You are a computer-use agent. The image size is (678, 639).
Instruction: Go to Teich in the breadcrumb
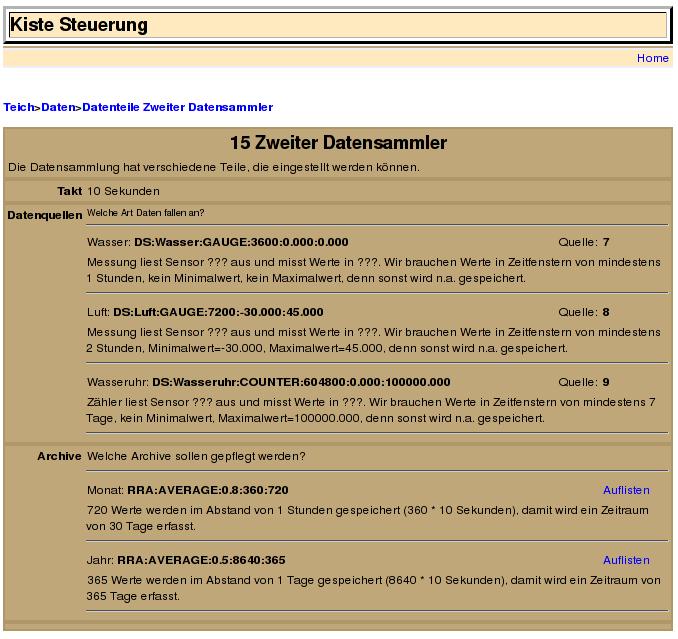(18, 107)
